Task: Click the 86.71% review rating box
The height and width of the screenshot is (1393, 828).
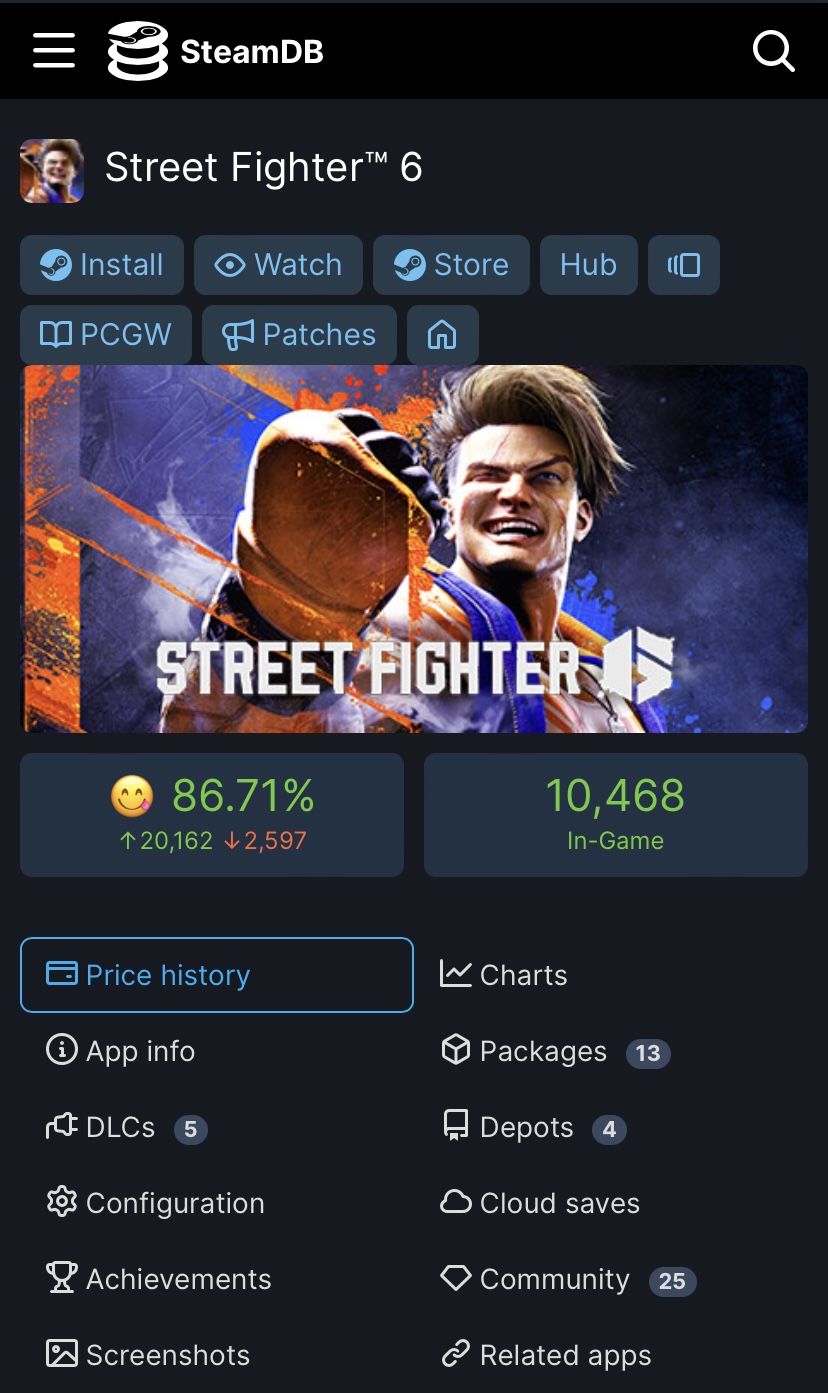Action: [x=212, y=814]
